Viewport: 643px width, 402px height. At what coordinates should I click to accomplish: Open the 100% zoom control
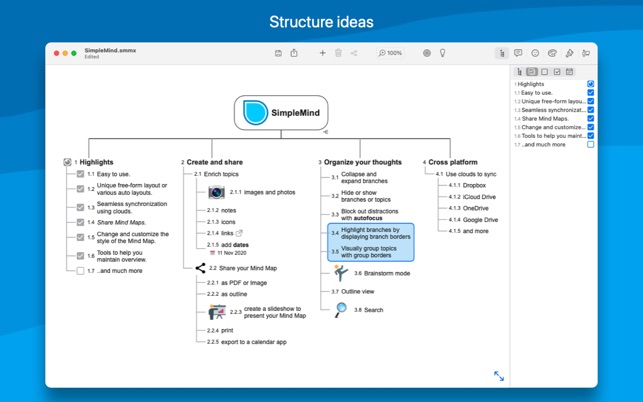[x=390, y=53]
